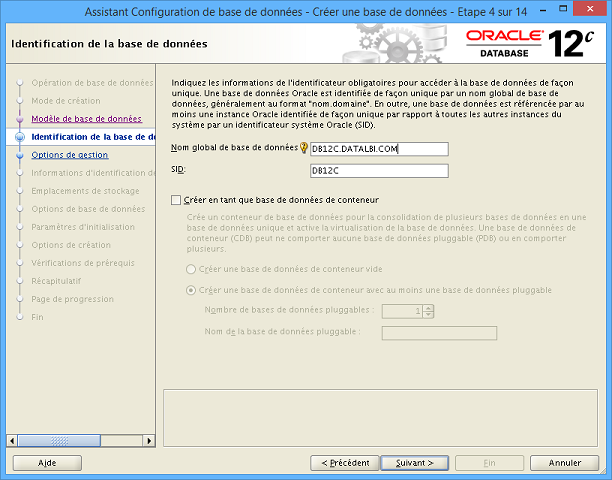Click the Vérifications de prérequis step
The height and width of the screenshot is (480, 612).
(83, 263)
